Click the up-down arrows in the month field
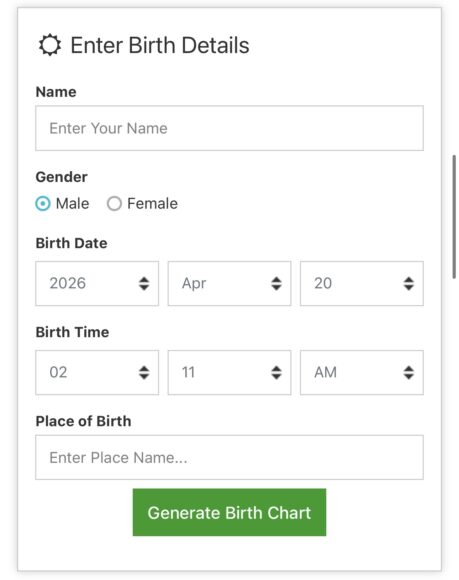Viewport: 459px width, 580px height. pyautogui.click(x=276, y=284)
